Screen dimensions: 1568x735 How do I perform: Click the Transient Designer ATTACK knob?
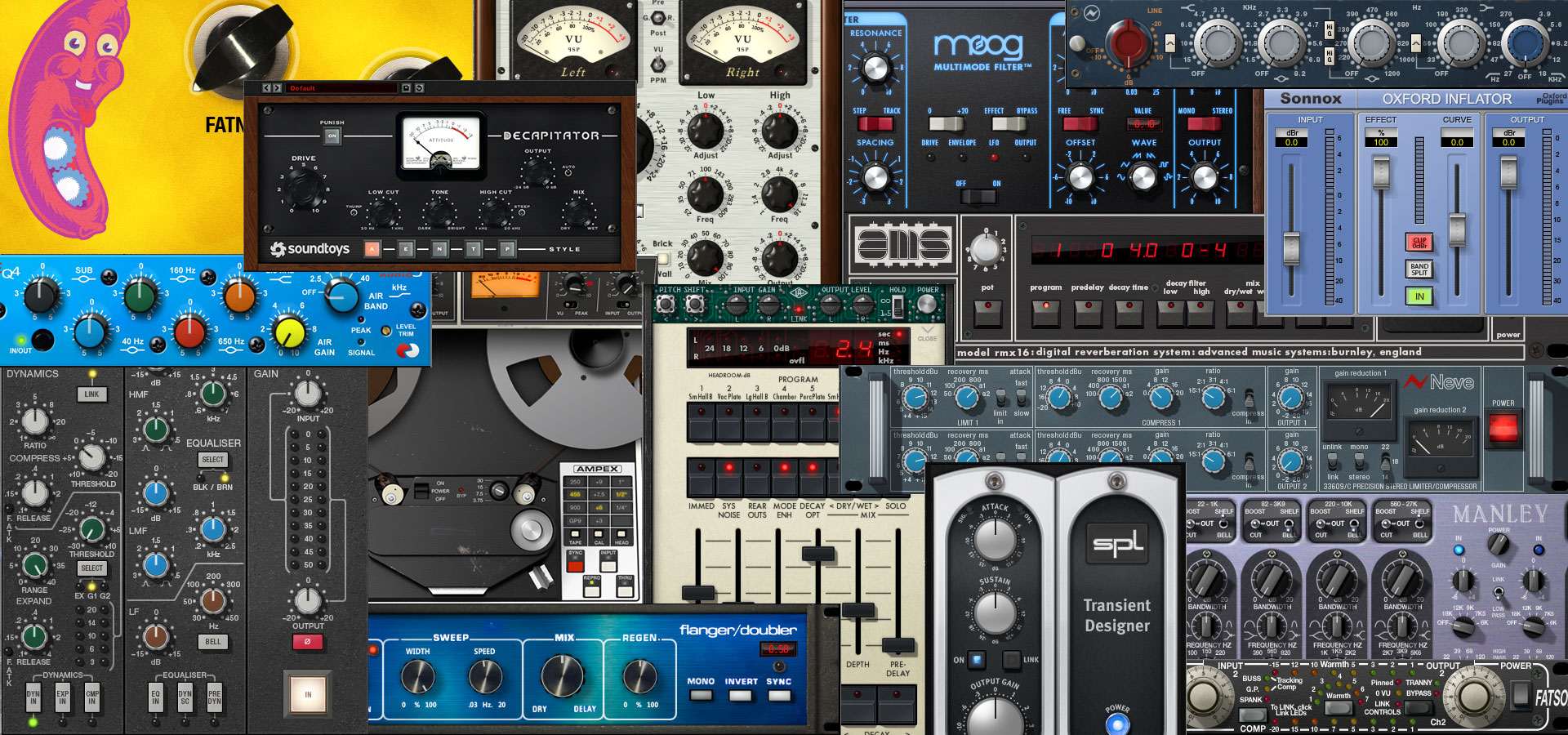995,538
